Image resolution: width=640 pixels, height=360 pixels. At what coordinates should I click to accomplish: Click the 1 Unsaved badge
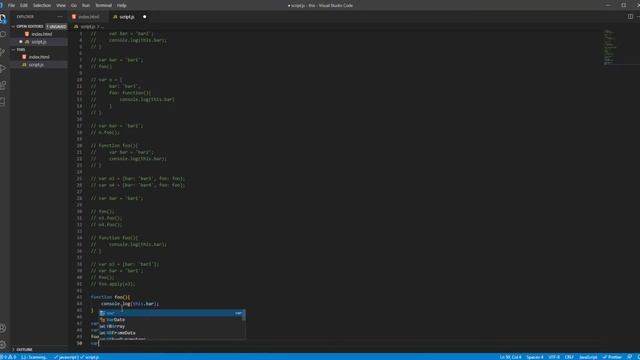[x=56, y=27]
